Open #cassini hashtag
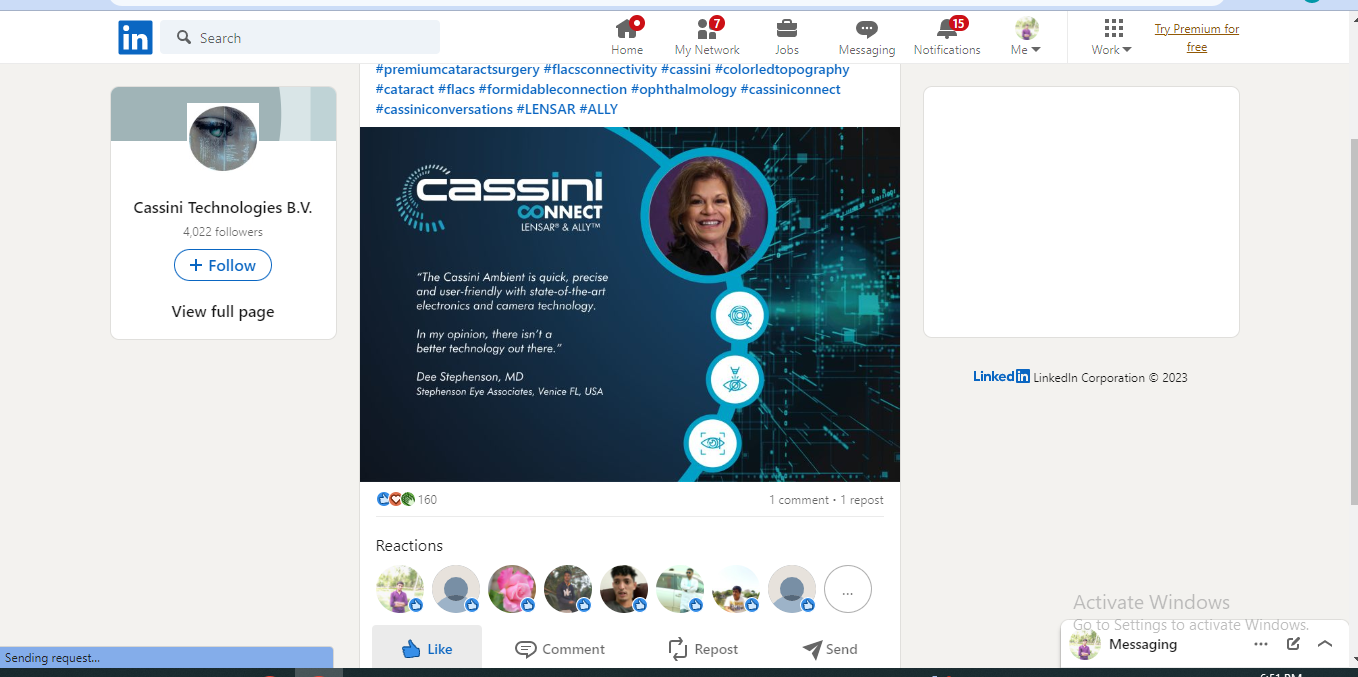Image resolution: width=1358 pixels, height=677 pixels. click(686, 69)
